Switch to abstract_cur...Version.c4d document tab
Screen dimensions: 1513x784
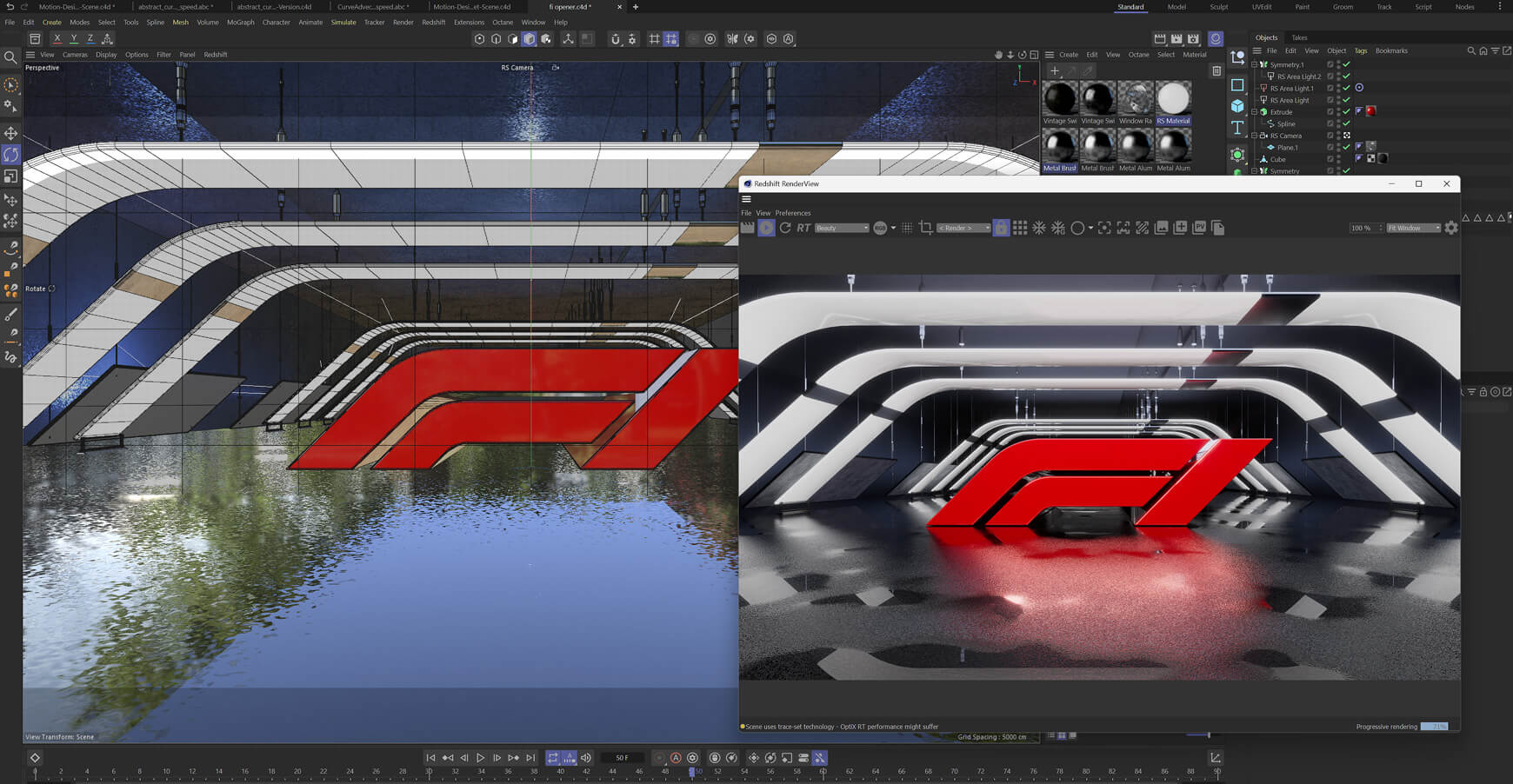tap(274, 7)
